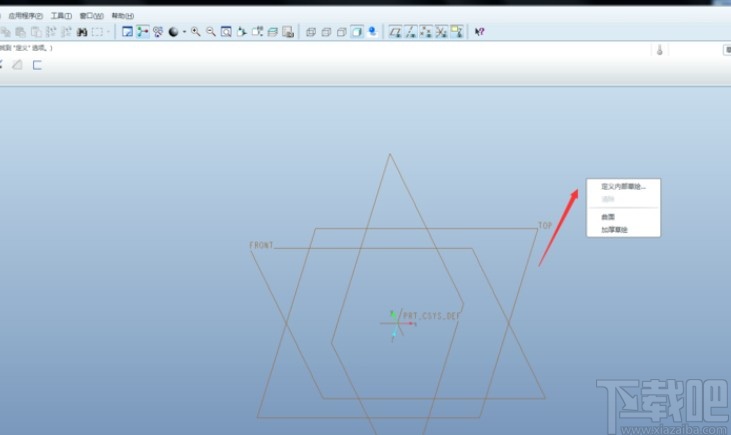731x435 pixels.
Task: Open the saved view list icon
Action: coord(257,32)
